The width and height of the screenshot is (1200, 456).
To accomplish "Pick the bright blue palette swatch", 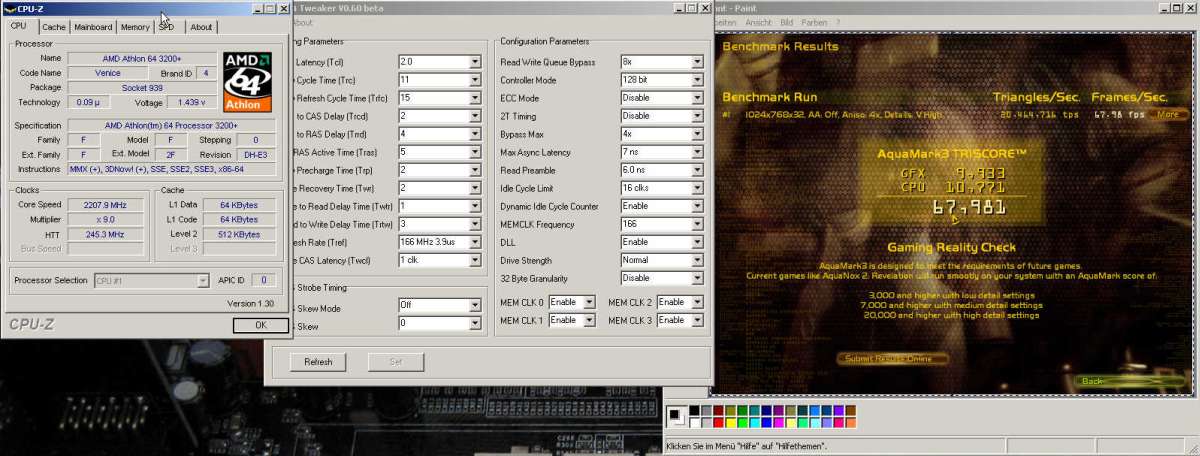I will [x=767, y=423].
